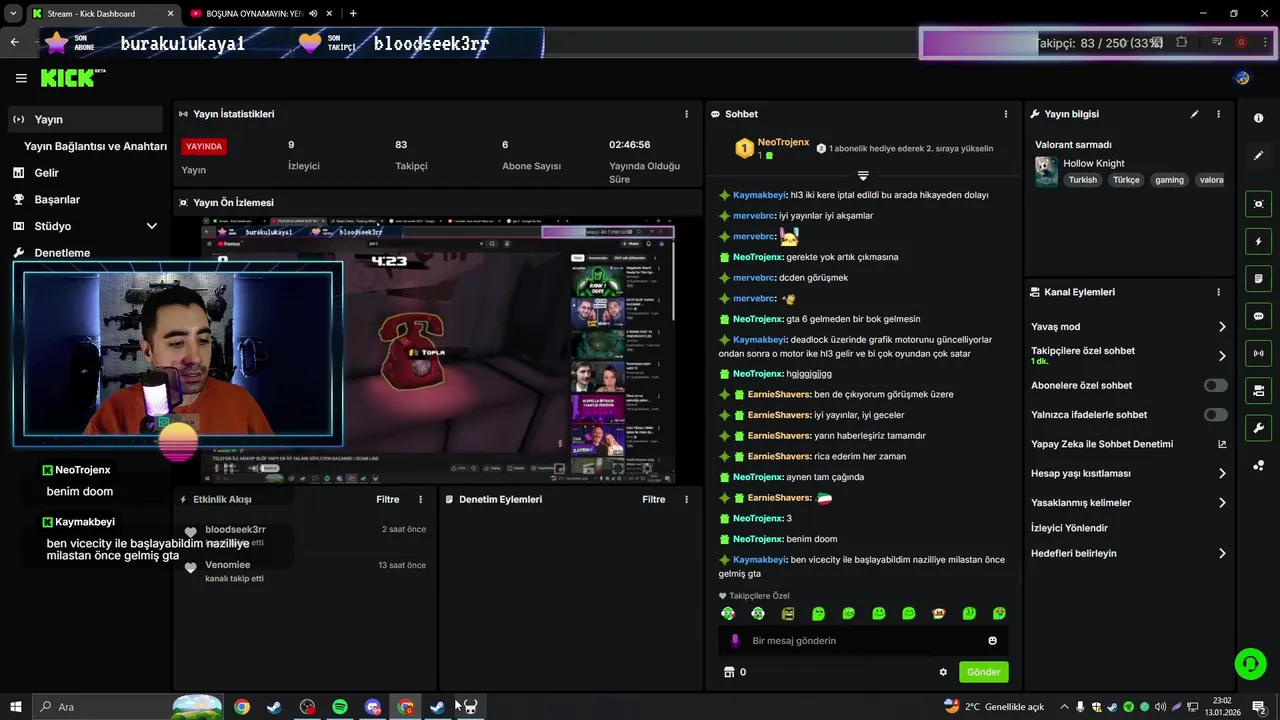Go back with browser back arrow
The width and height of the screenshot is (1280, 720).
14,42
